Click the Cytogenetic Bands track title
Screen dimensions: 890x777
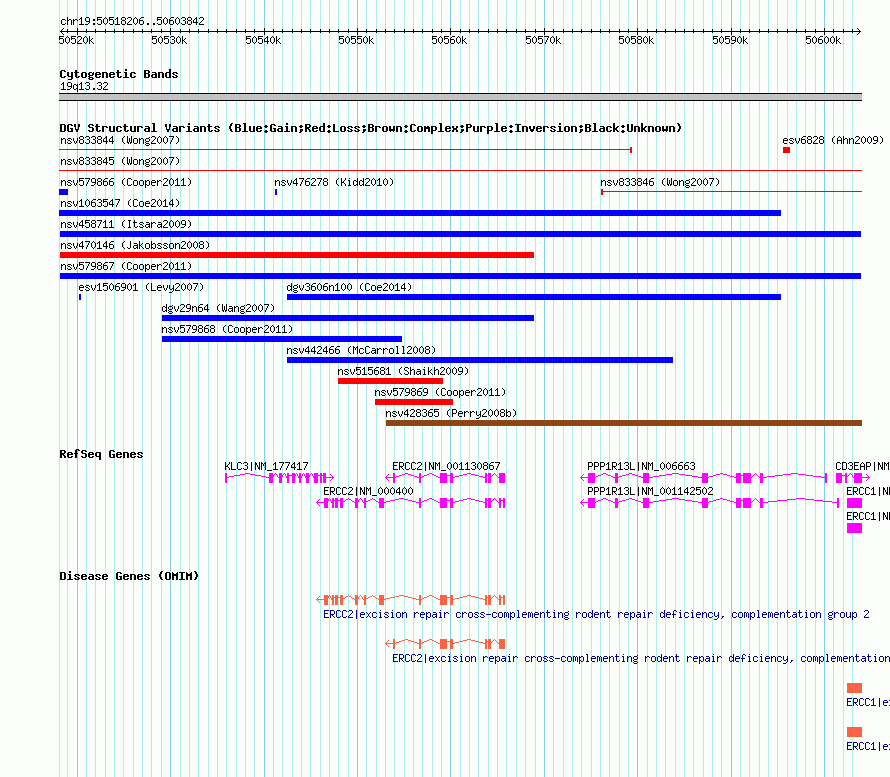click(119, 74)
